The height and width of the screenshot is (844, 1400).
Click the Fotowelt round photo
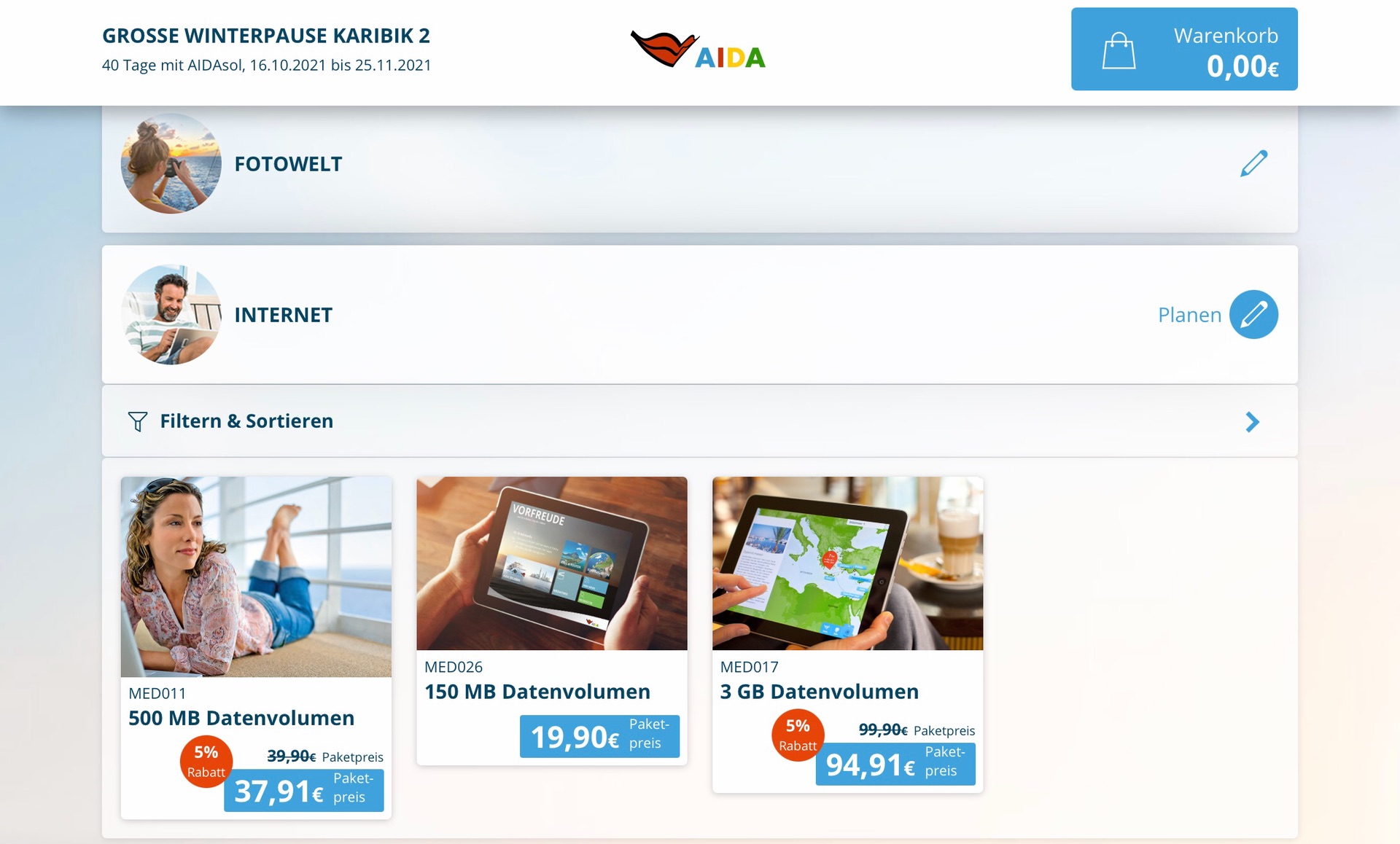(171, 163)
